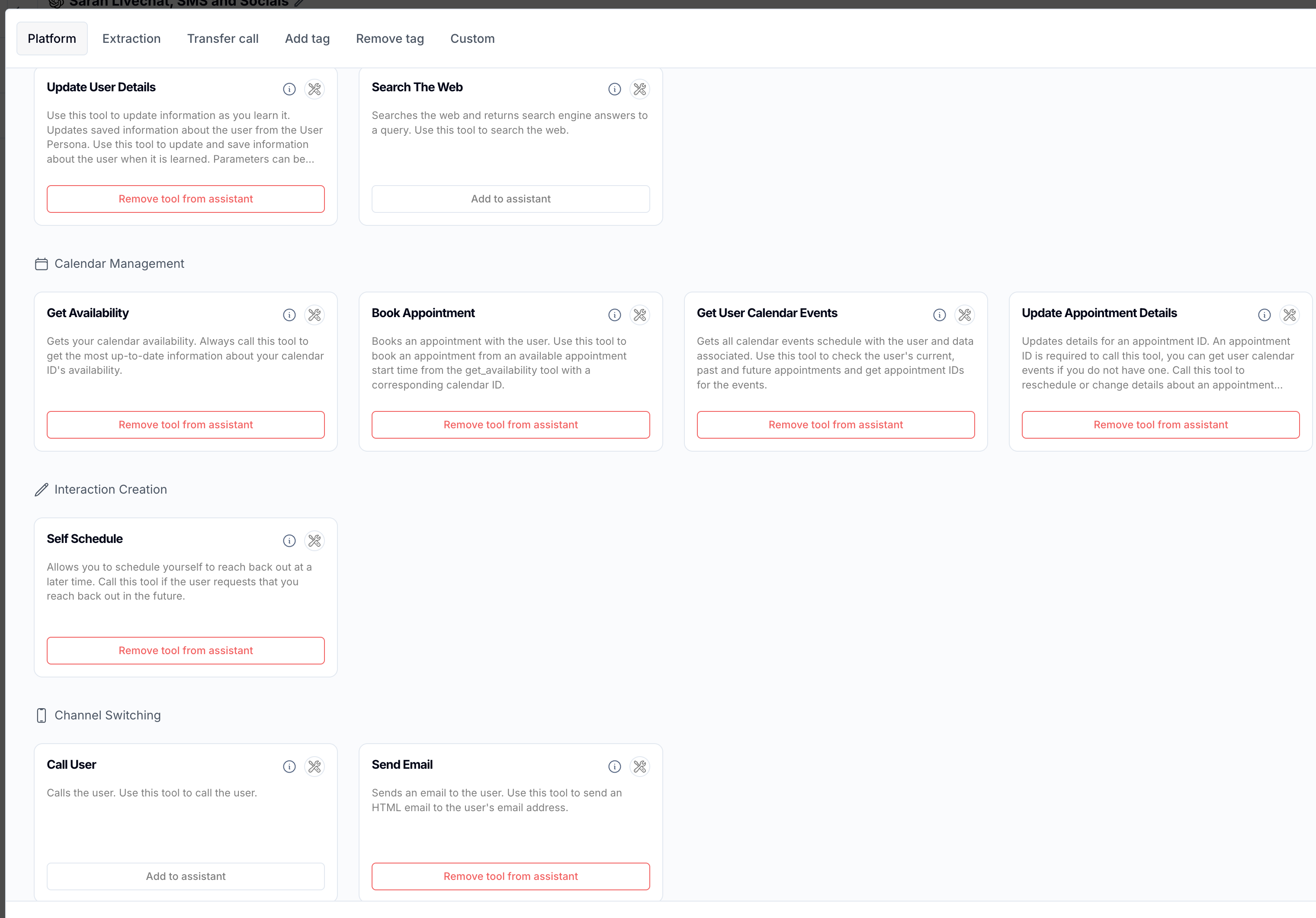Viewport: 1316px width, 918px height.
Task: Go to the Remove tag tab
Action: click(x=389, y=39)
